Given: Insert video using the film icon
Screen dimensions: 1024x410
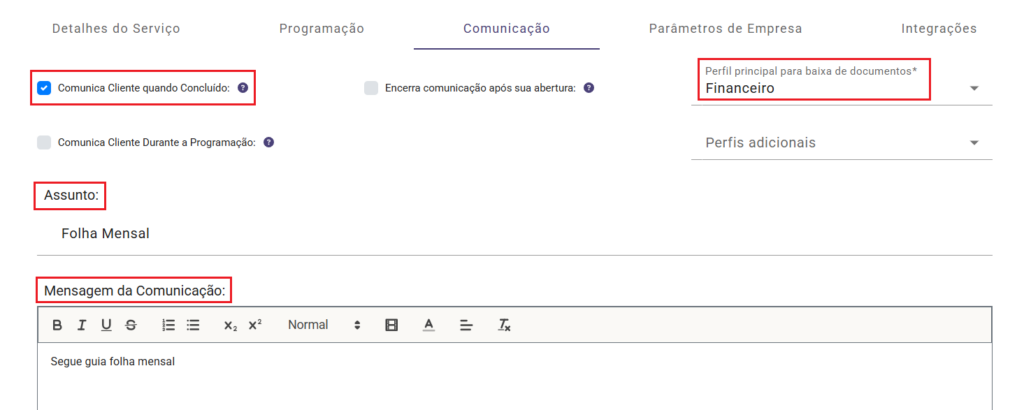Looking at the screenshot, I should click(392, 325).
